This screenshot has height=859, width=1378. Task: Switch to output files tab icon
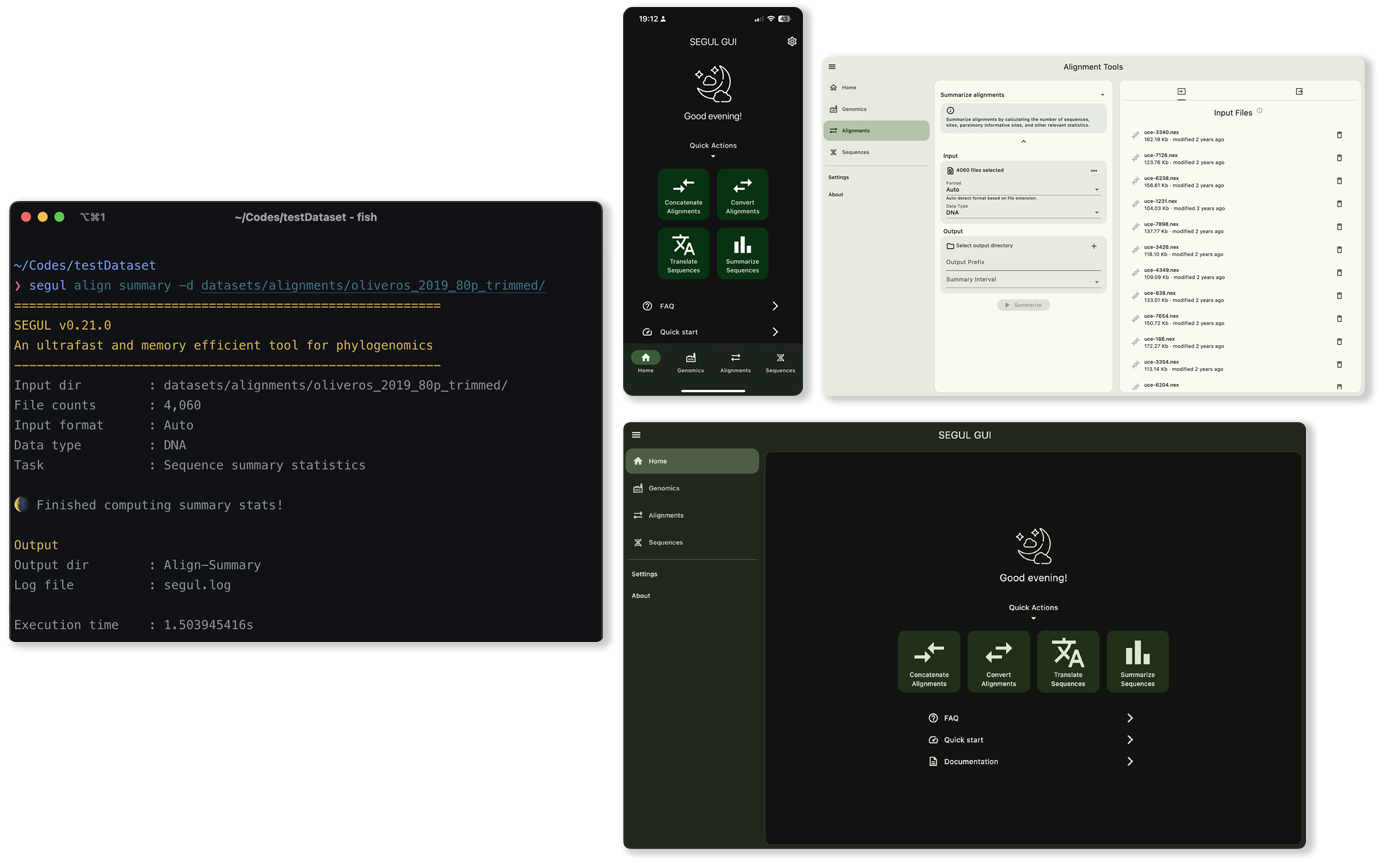[1299, 92]
